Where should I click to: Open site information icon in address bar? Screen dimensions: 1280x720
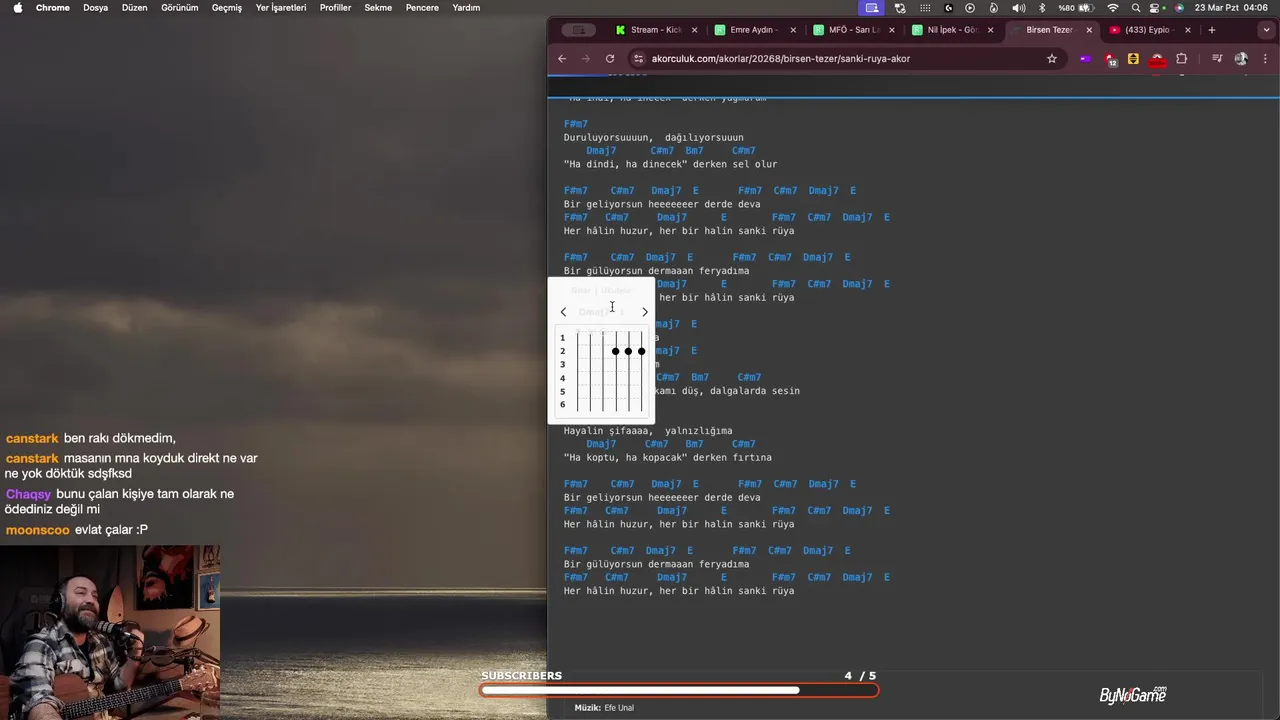(639, 58)
